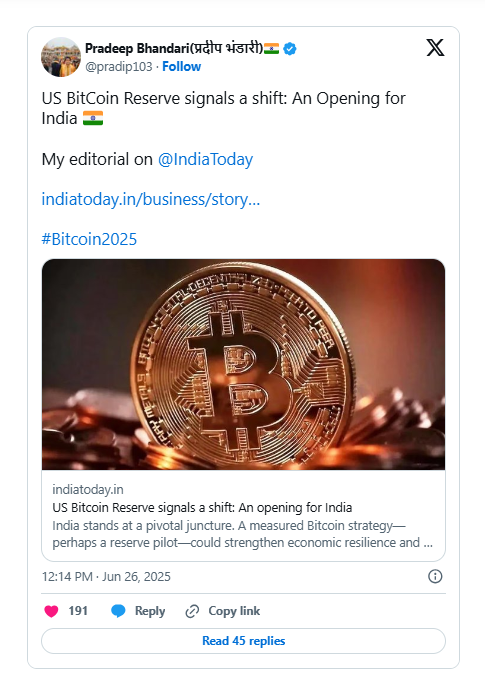Click the blue reply bubble icon
Image resolution: width=485 pixels, height=691 pixels.
(x=118, y=611)
